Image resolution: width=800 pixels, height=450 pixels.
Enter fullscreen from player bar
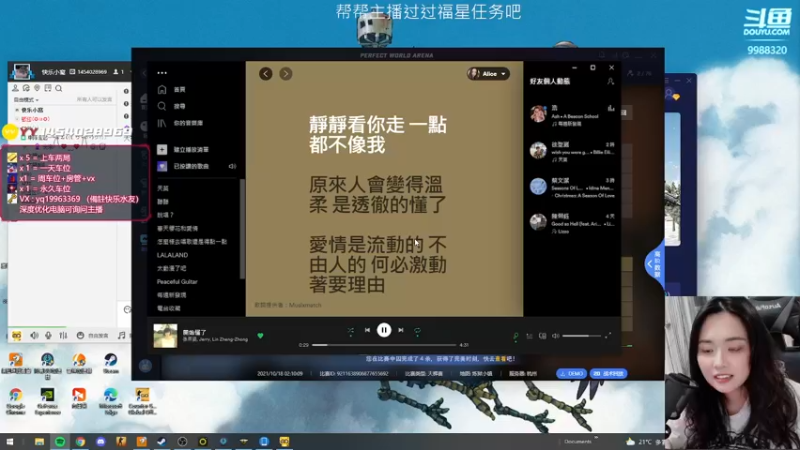pyautogui.click(x=608, y=336)
